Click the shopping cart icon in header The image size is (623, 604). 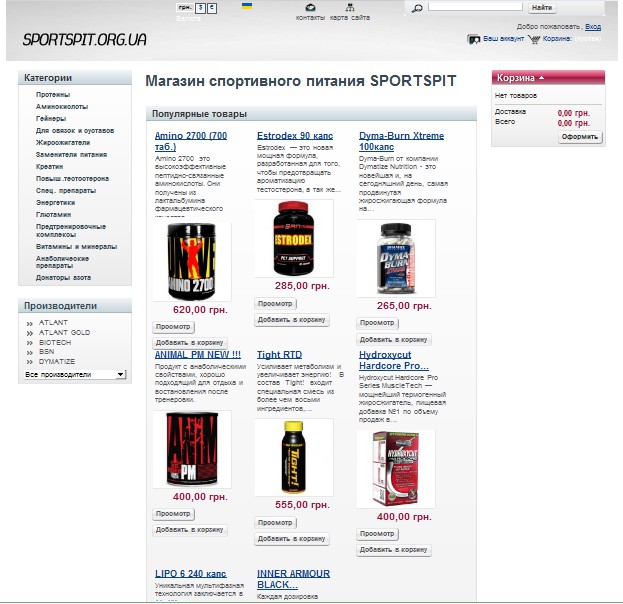[534, 39]
